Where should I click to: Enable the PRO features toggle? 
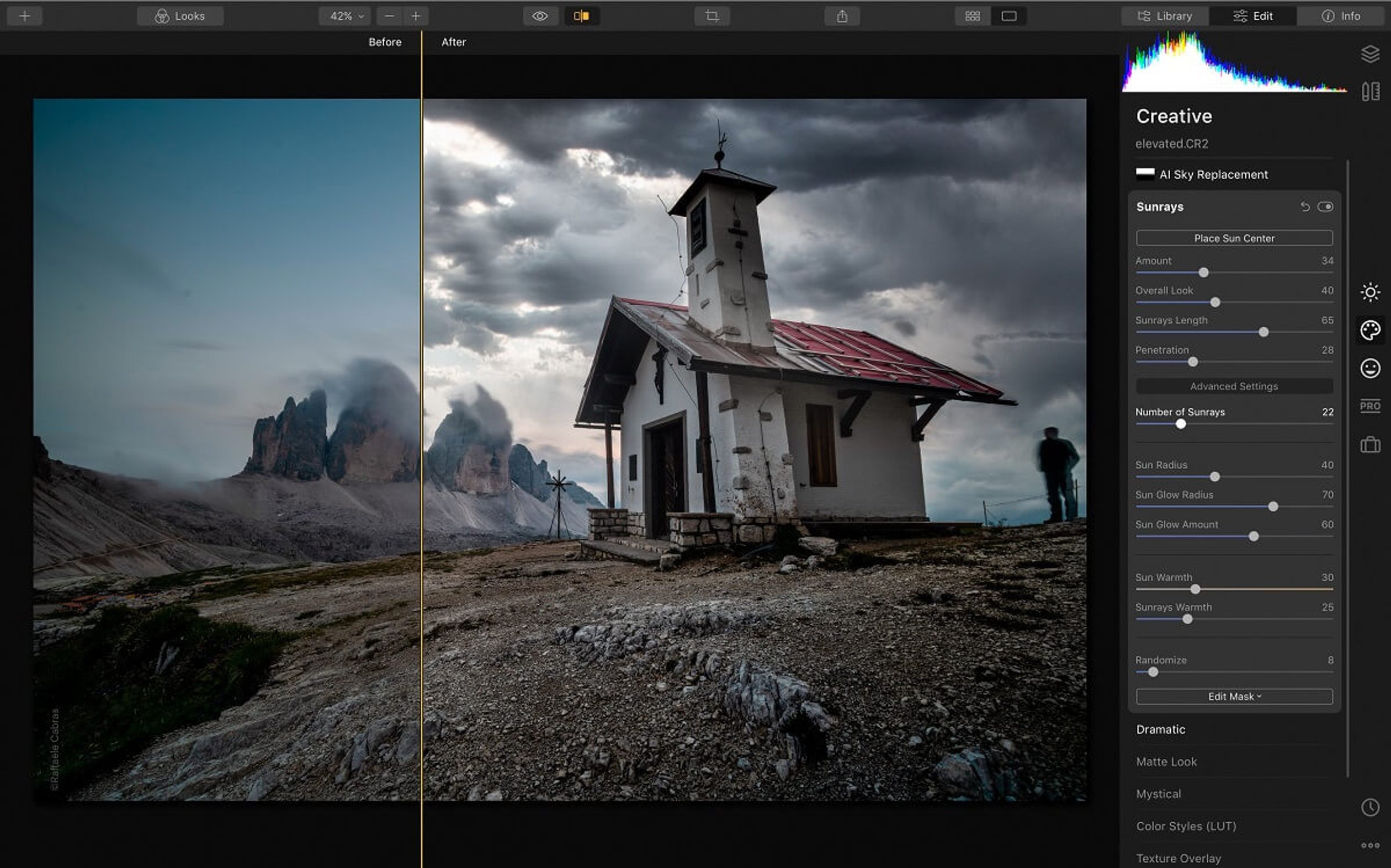pyautogui.click(x=1370, y=406)
